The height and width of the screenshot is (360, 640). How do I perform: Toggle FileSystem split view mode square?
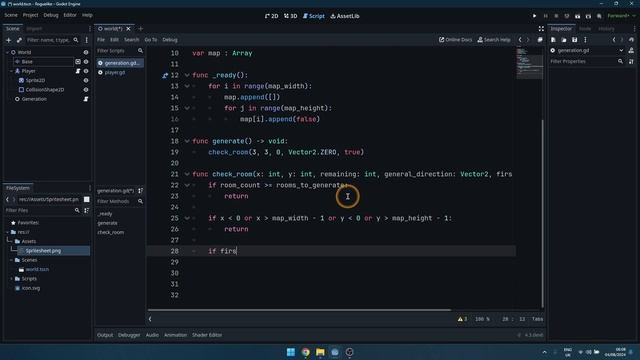coord(87,199)
